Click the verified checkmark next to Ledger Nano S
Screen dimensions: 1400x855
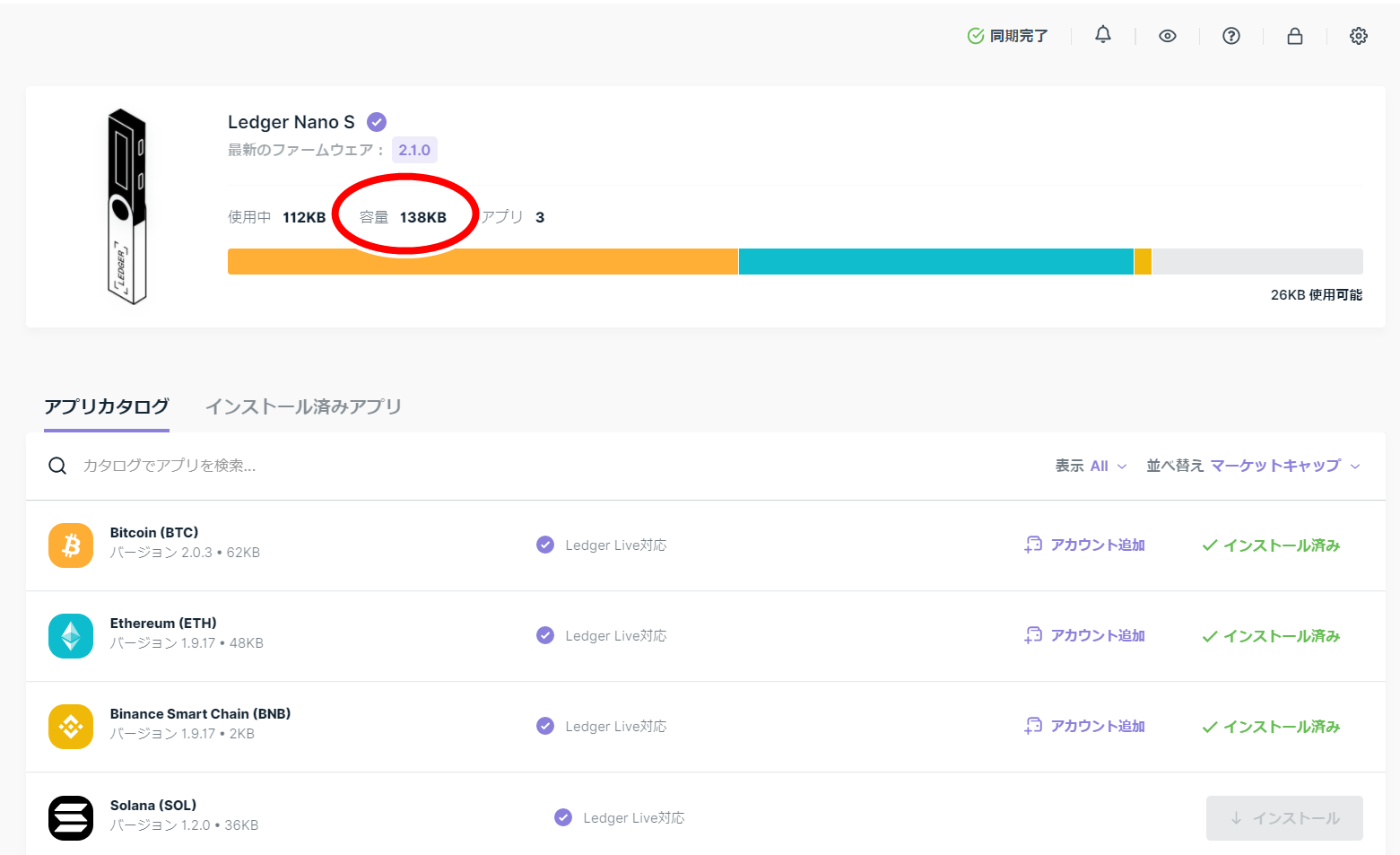click(x=376, y=121)
